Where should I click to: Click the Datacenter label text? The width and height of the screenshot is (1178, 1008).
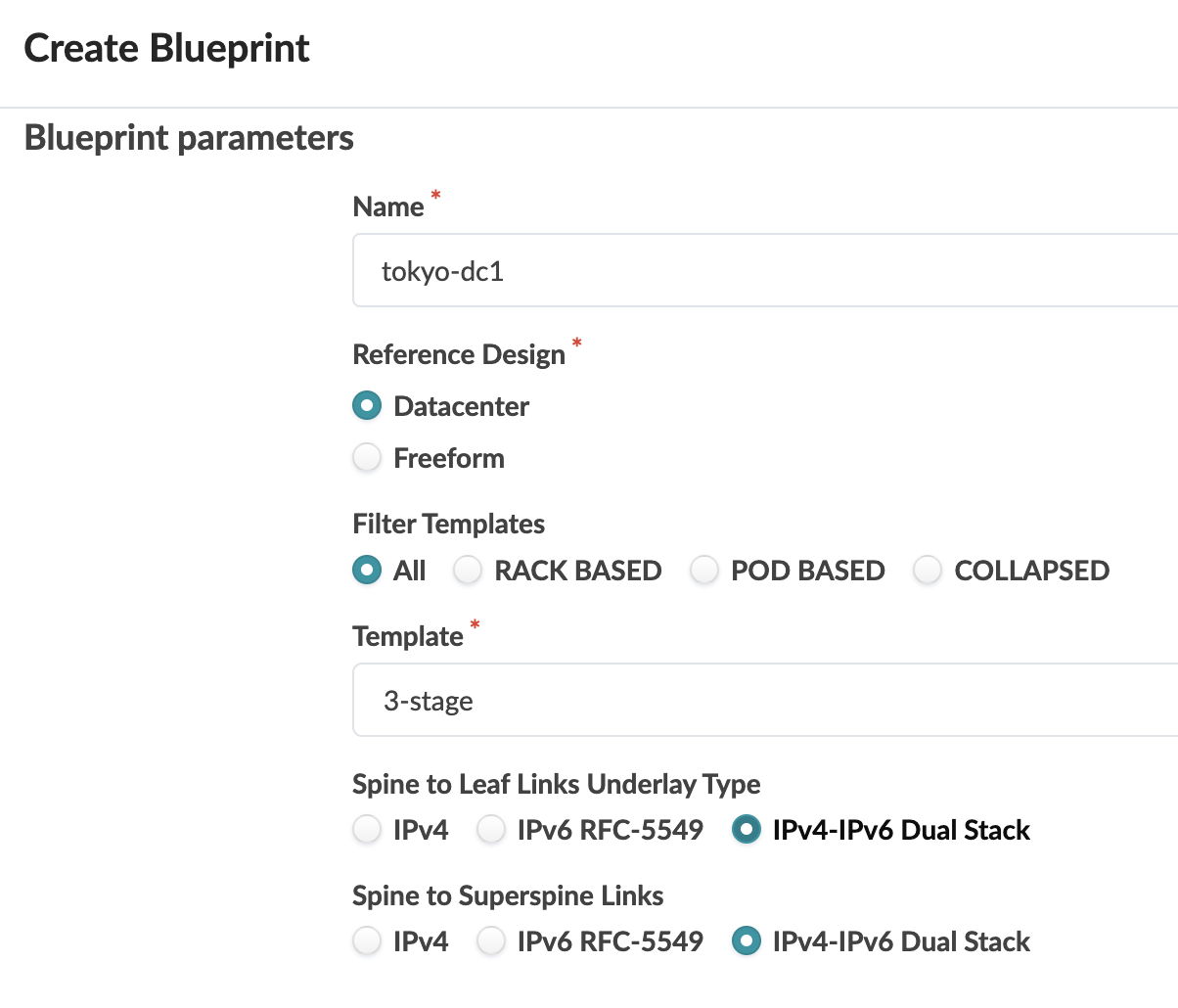(461, 406)
